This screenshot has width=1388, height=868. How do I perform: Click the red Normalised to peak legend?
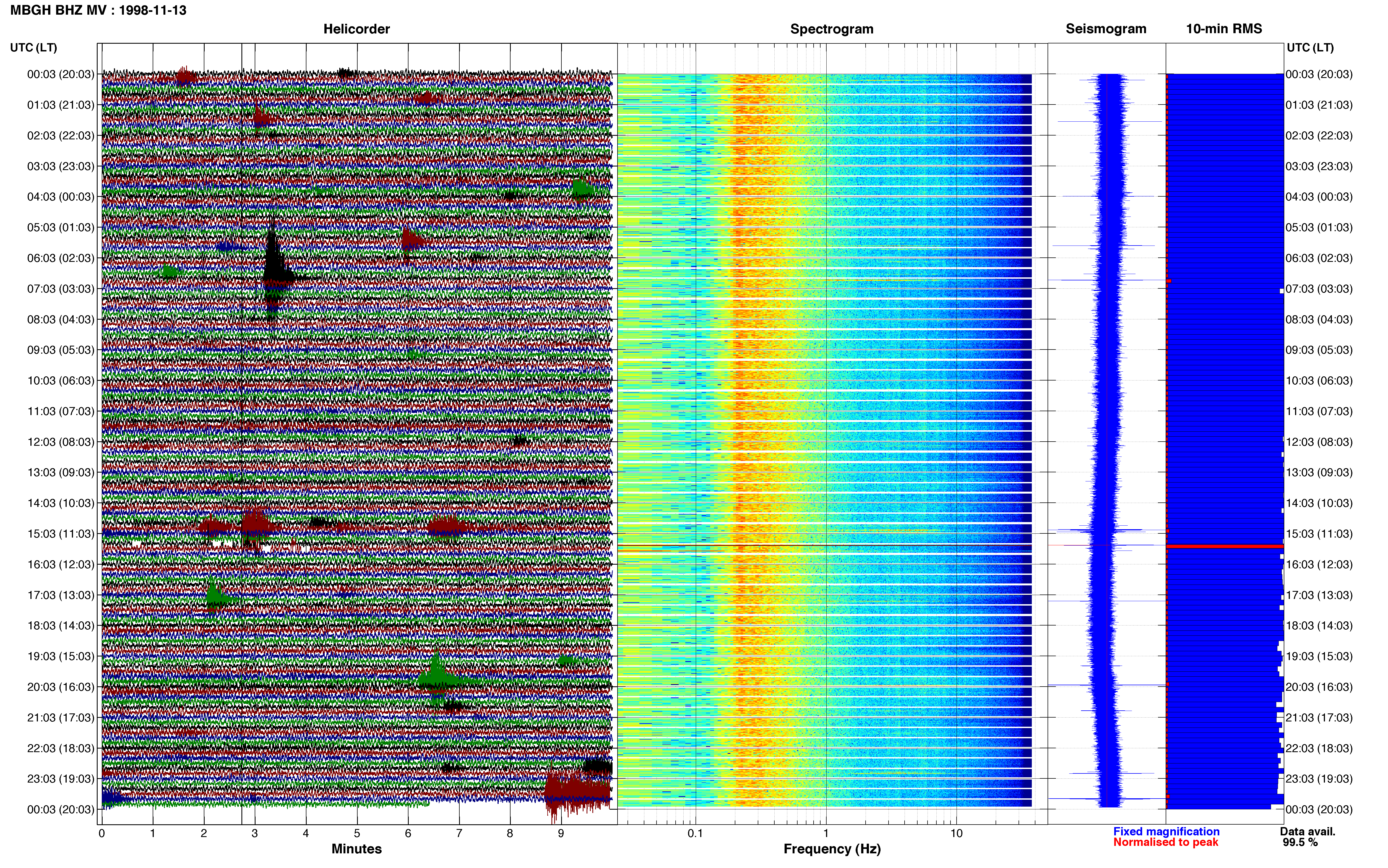[x=1165, y=842]
